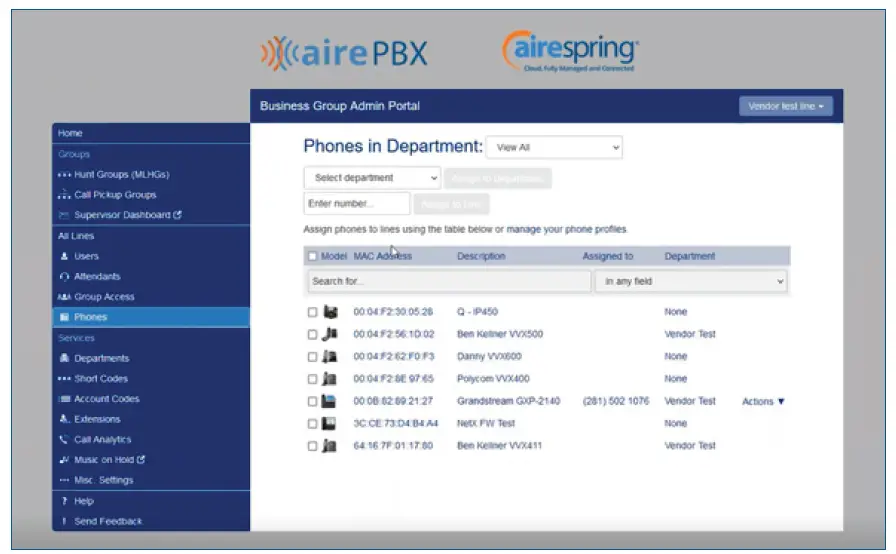Select the checkbox for Netx FW Test phone

pyautogui.click(x=312, y=424)
